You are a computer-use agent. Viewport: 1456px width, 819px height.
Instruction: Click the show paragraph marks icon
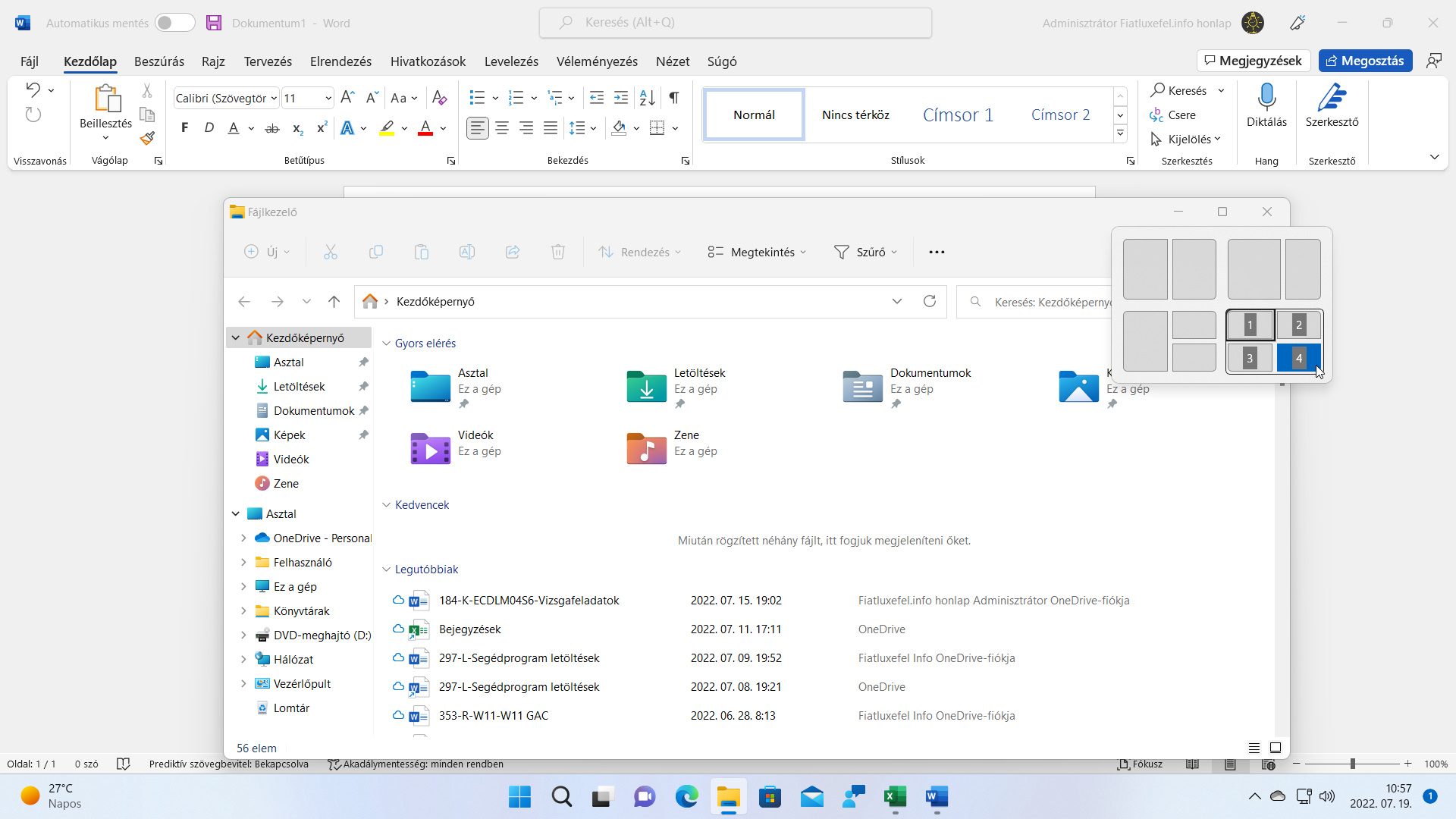coord(674,97)
